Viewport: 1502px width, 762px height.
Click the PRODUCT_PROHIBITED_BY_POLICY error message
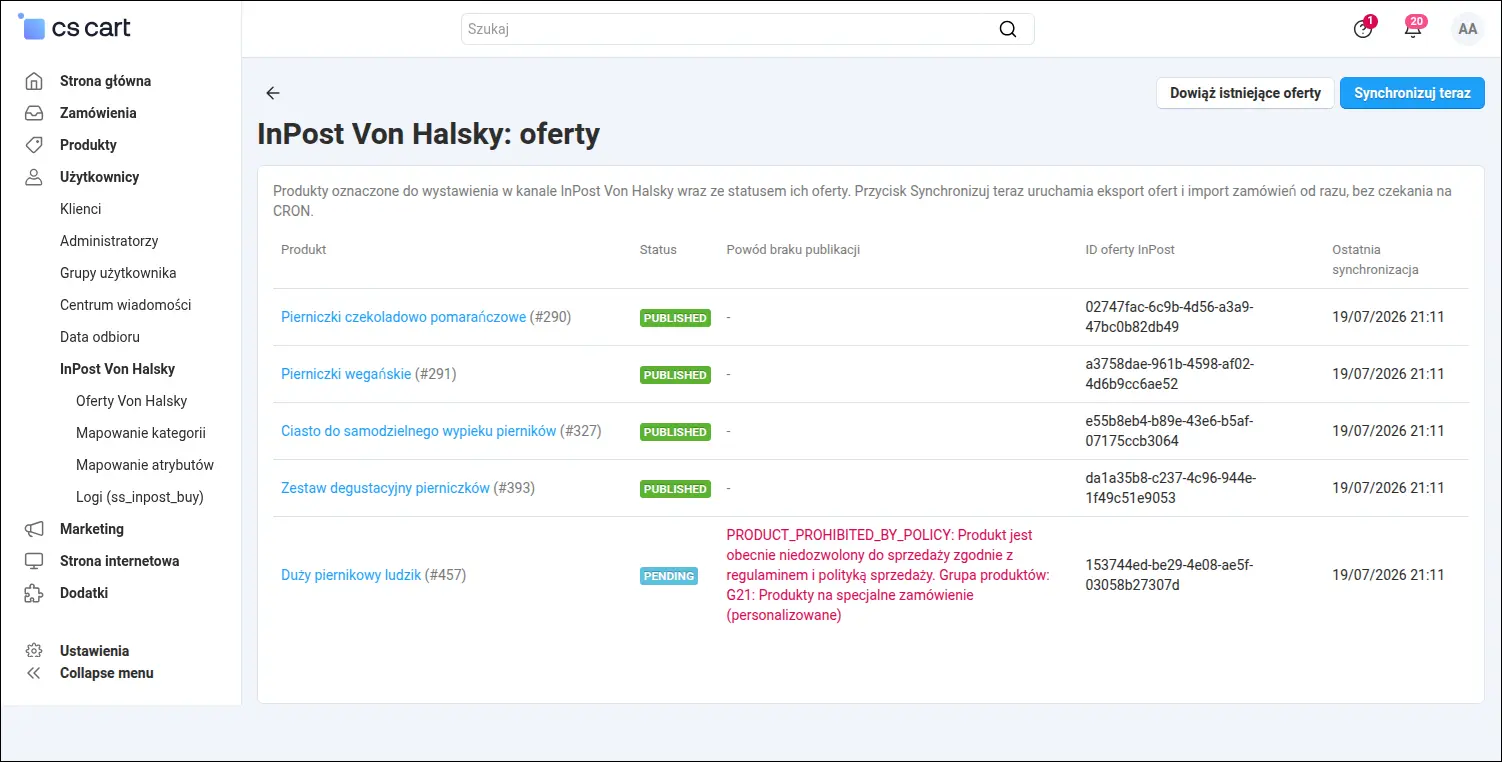(x=888, y=575)
